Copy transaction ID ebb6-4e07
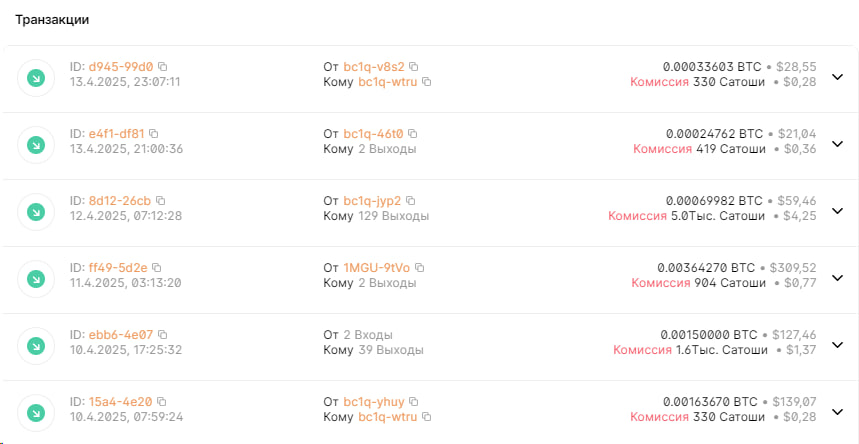The height and width of the screenshot is (444, 859). (x=162, y=334)
